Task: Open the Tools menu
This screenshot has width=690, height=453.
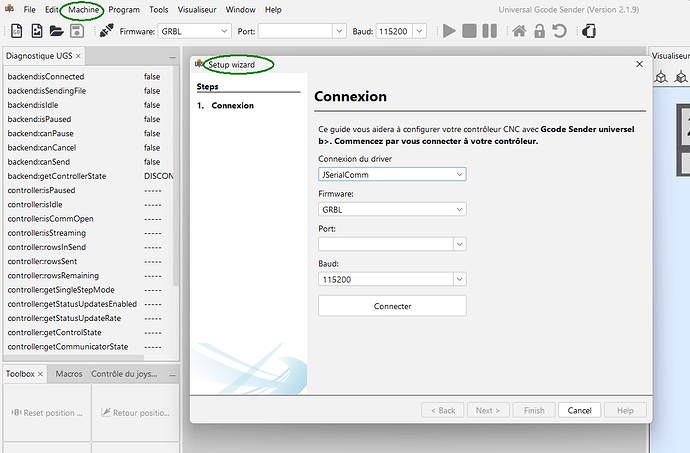Action: [158, 10]
